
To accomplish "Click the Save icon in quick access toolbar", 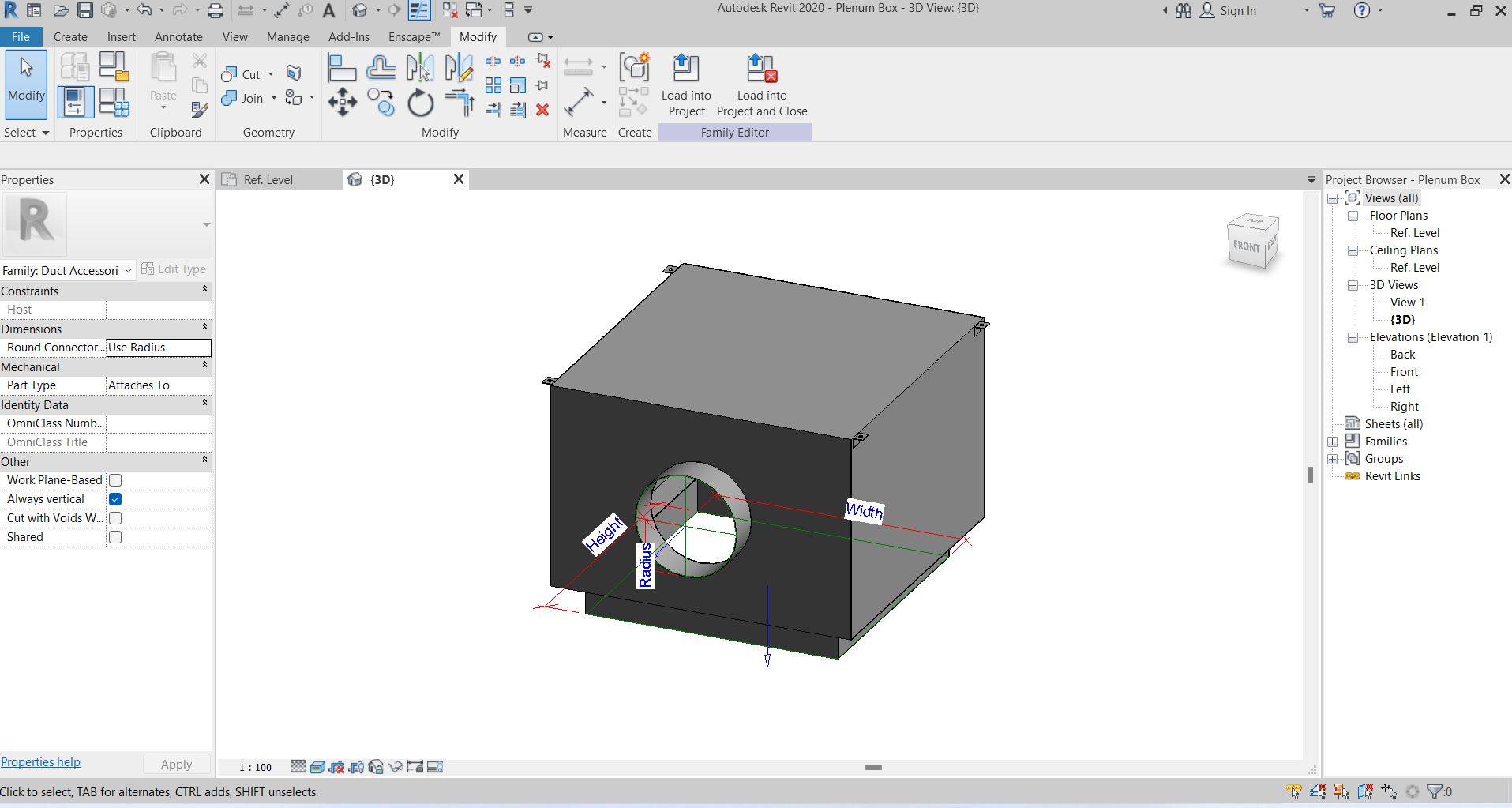I will [x=85, y=10].
